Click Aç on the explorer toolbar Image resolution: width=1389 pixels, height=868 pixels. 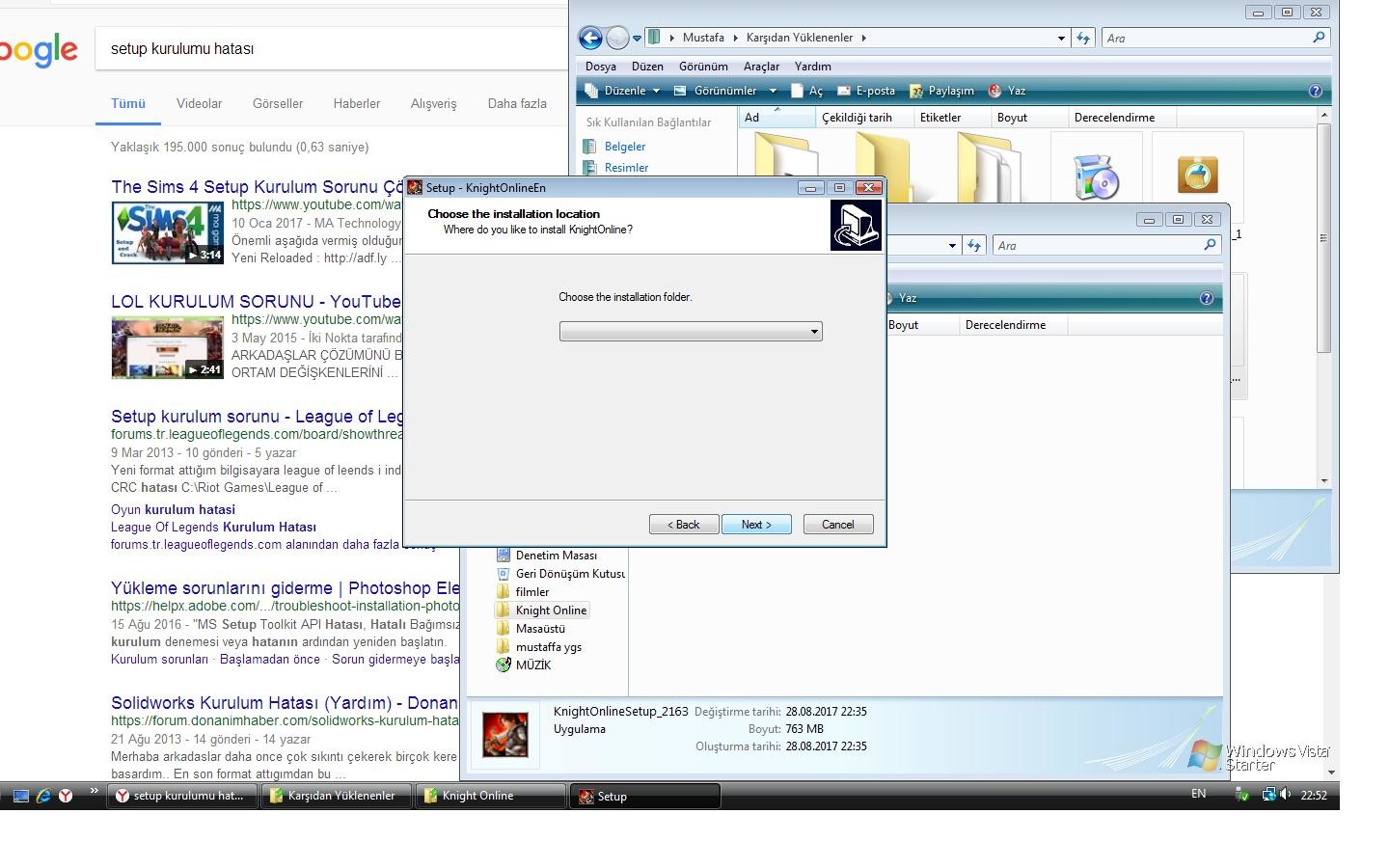click(806, 91)
